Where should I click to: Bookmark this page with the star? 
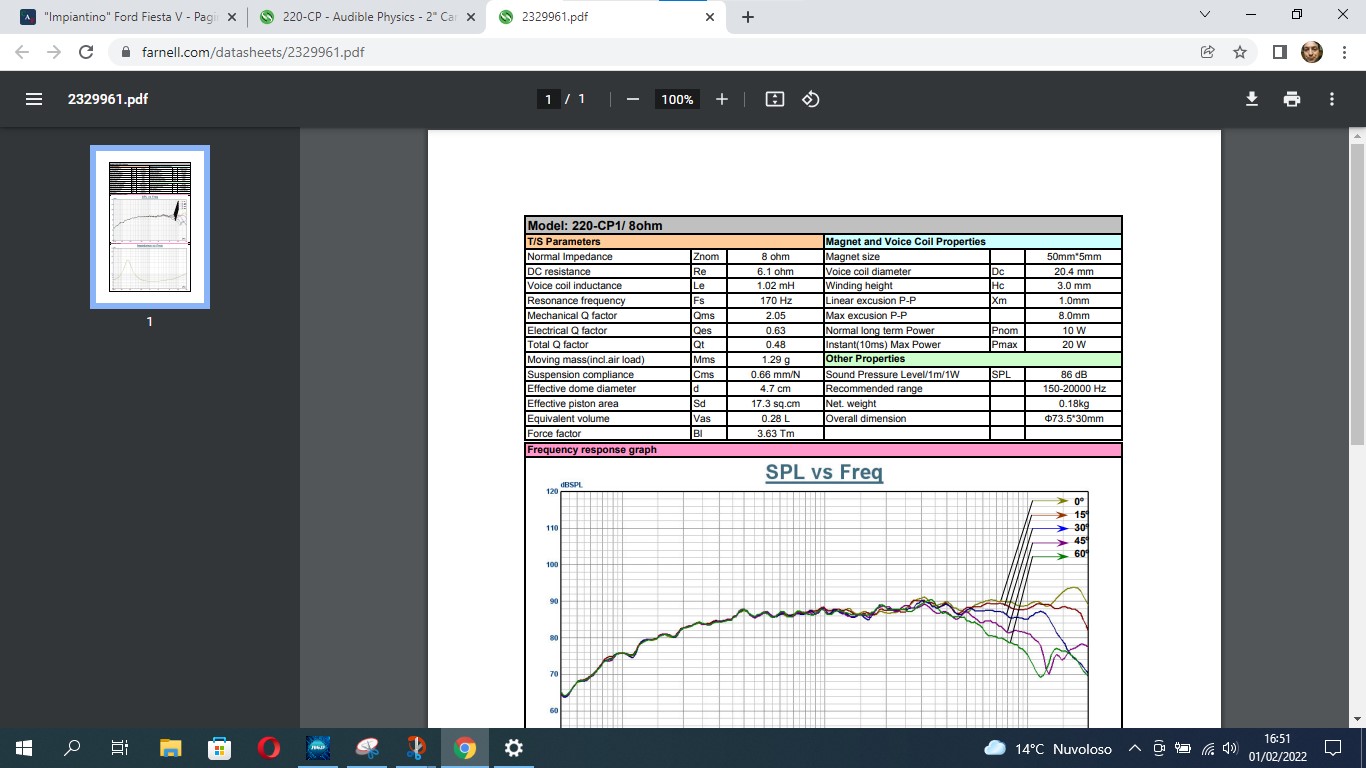[1240, 52]
